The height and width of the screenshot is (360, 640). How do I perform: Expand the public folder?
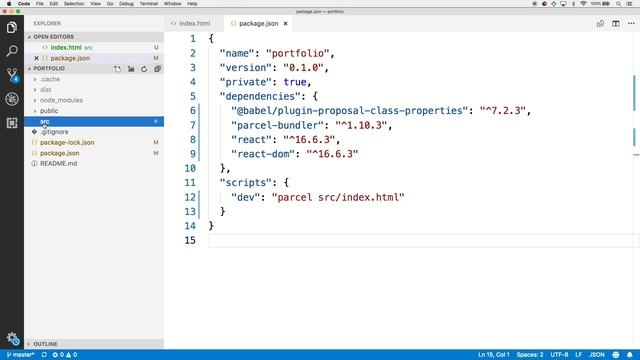49,111
